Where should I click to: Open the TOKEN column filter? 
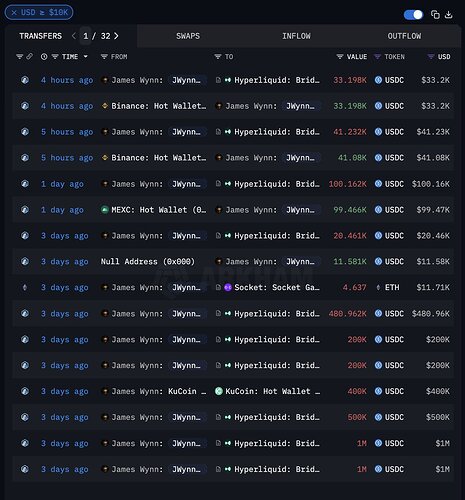[x=377, y=57]
